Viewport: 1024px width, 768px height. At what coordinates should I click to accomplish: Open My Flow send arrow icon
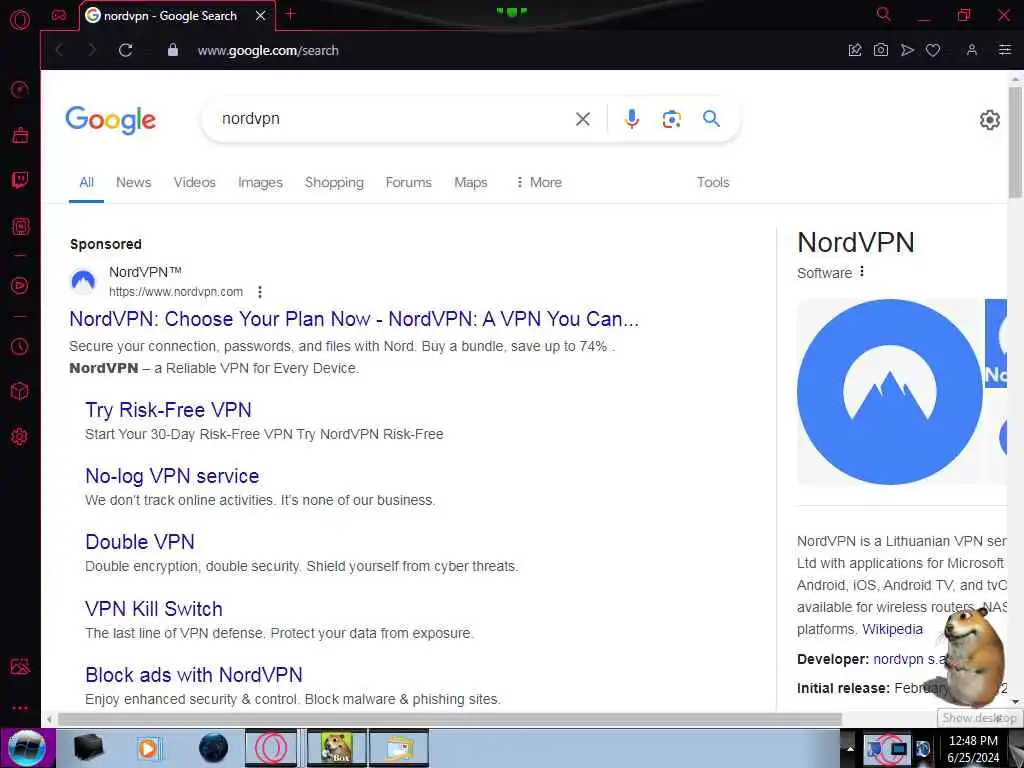point(907,50)
